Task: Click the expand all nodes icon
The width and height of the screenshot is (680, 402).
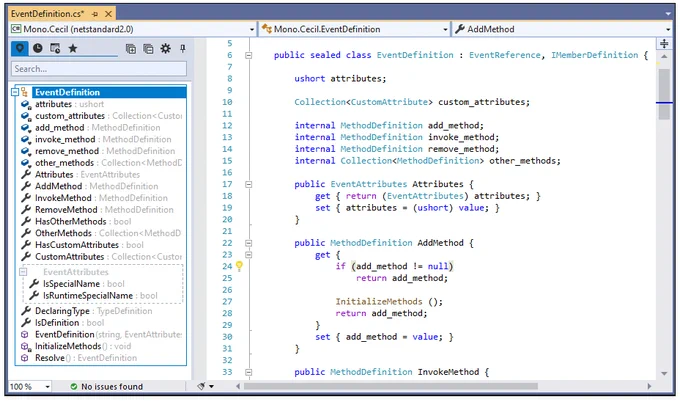Action: (x=131, y=49)
